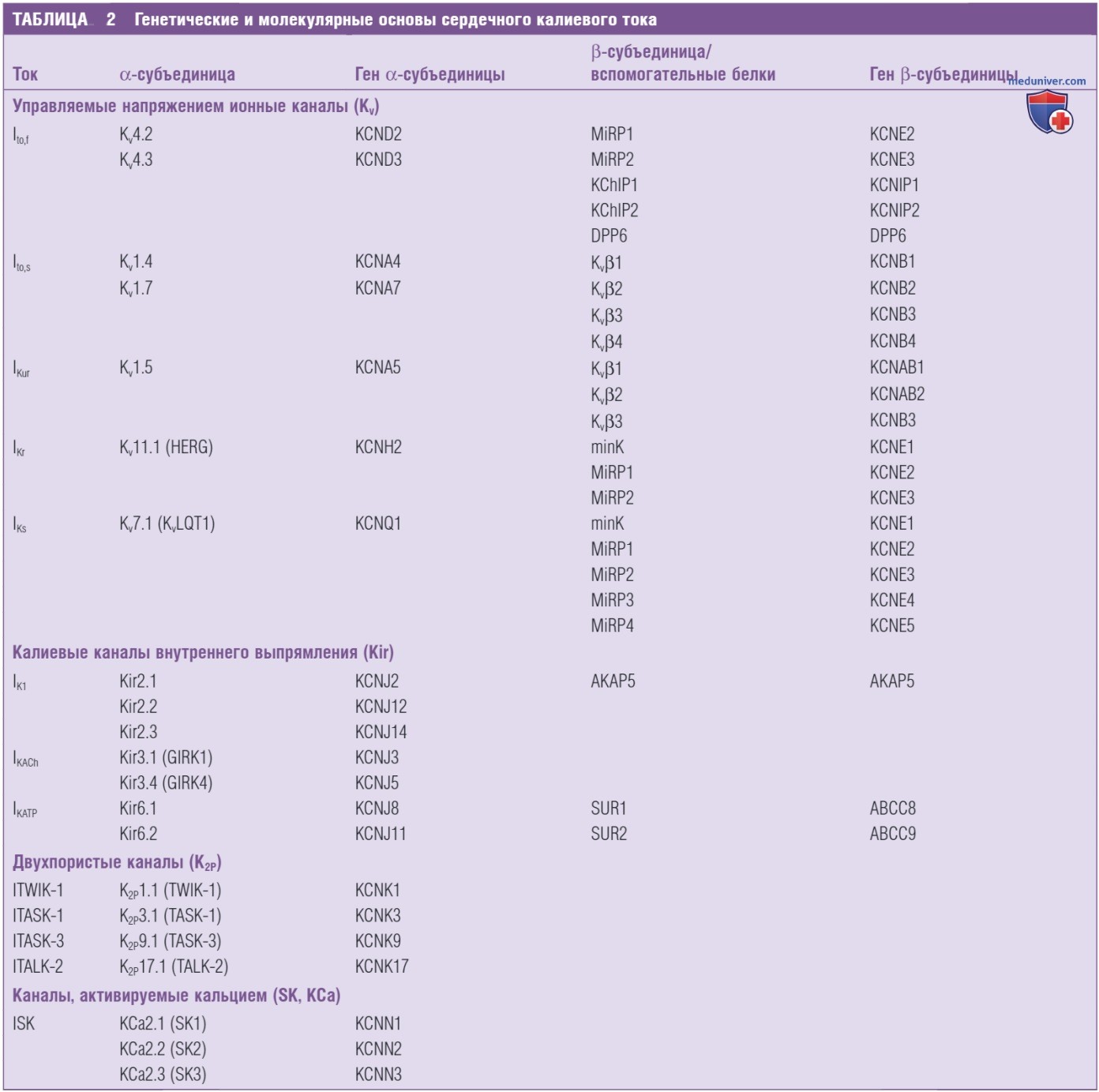
Task: Click the KCNIP2 gene cell
Action: [895, 210]
